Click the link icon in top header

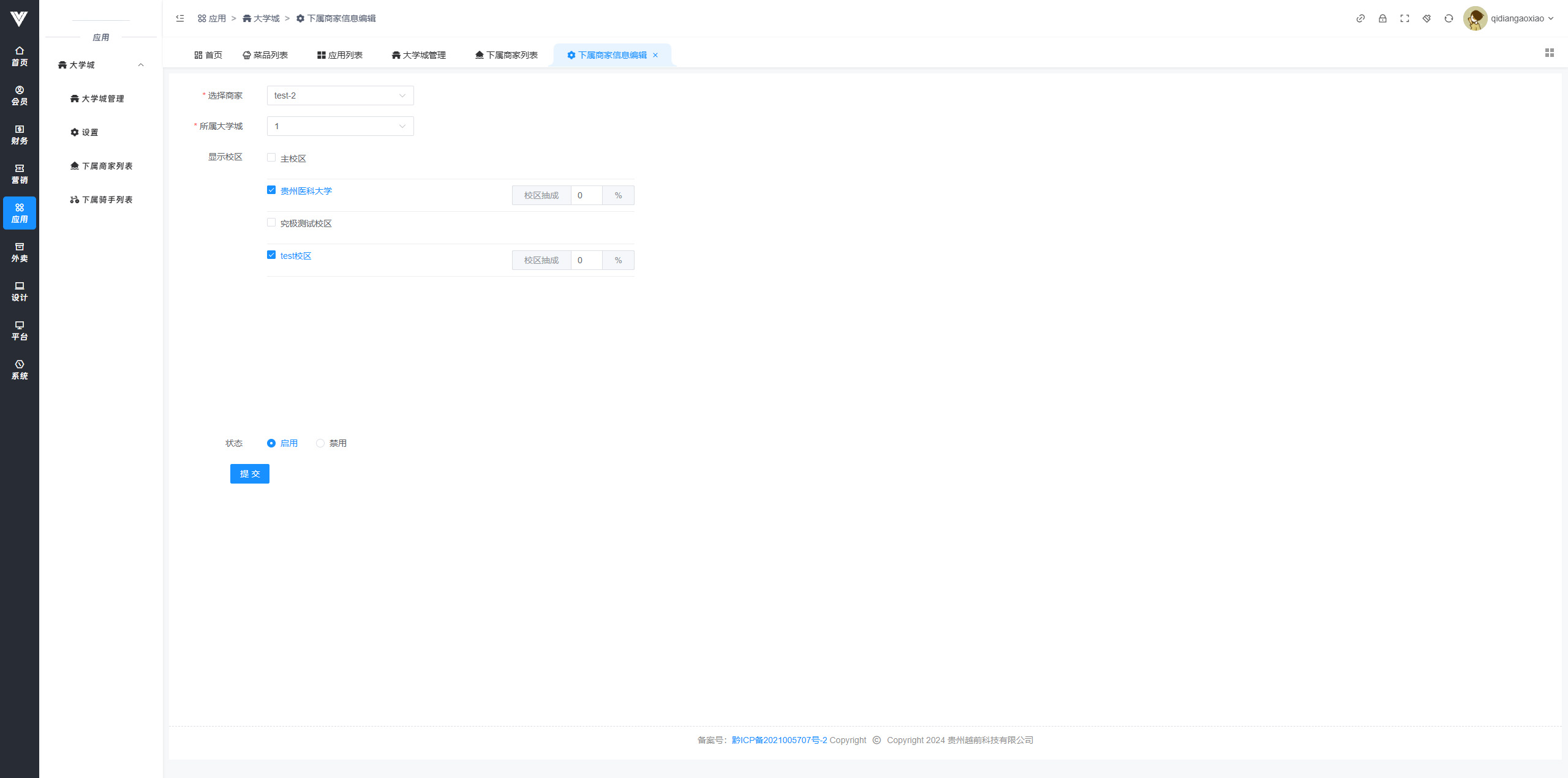point(1360,18)
